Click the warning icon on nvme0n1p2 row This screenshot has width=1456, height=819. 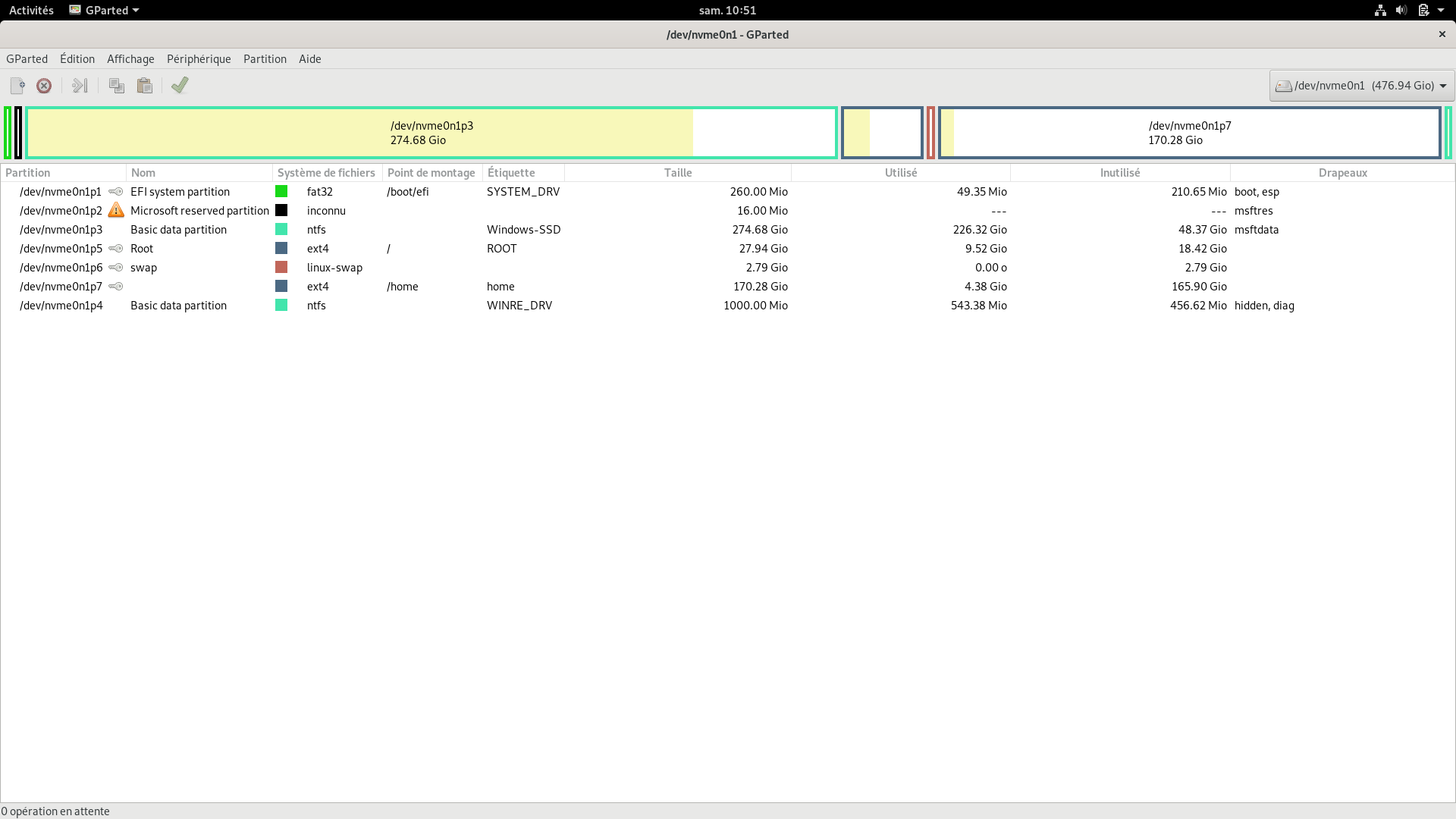116,210
